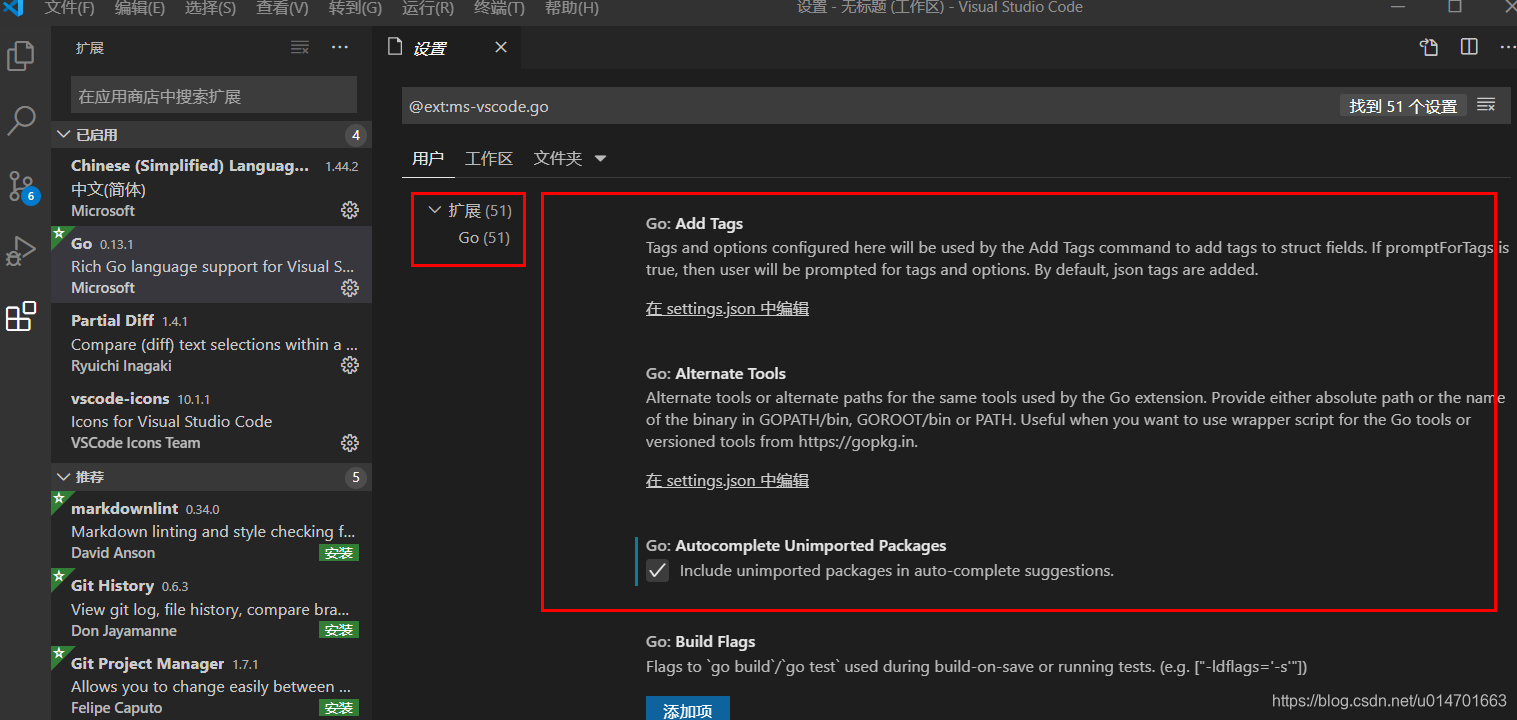Viewport: 1517px width, 720px height.
Task: Install the Git History extension
Action: (339, 630)
